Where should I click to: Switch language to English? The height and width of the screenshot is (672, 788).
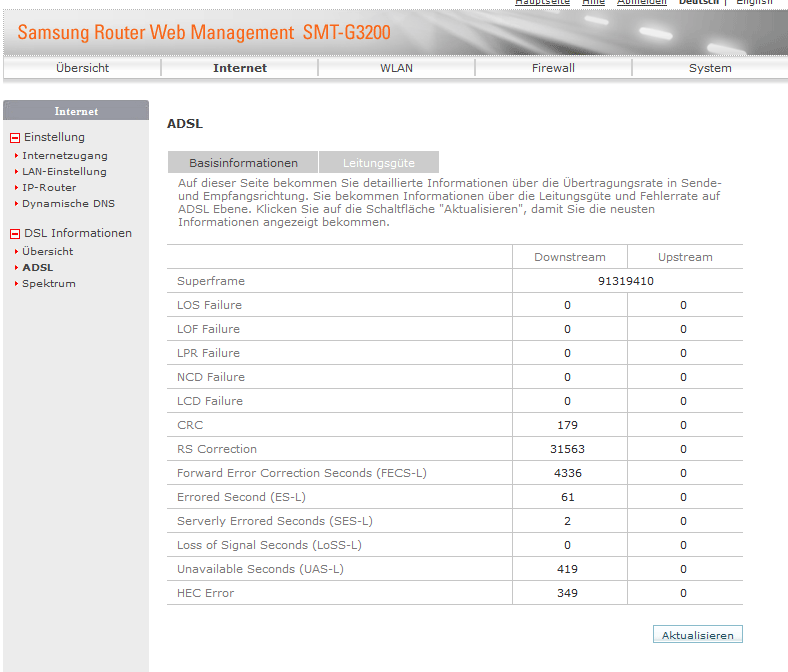pos(754,2)
